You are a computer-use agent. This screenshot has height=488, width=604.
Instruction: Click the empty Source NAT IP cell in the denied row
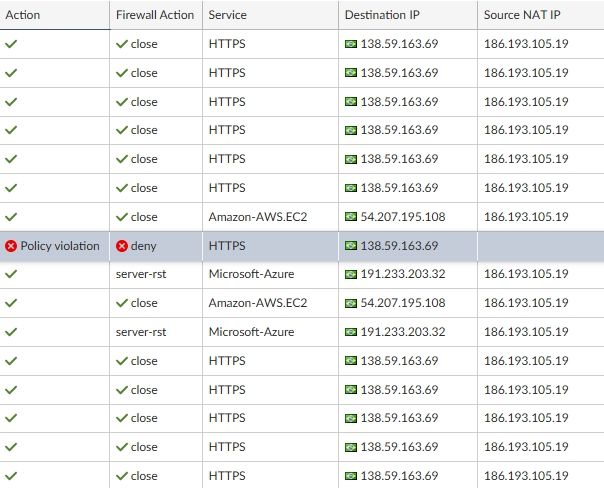click(540, 245)
